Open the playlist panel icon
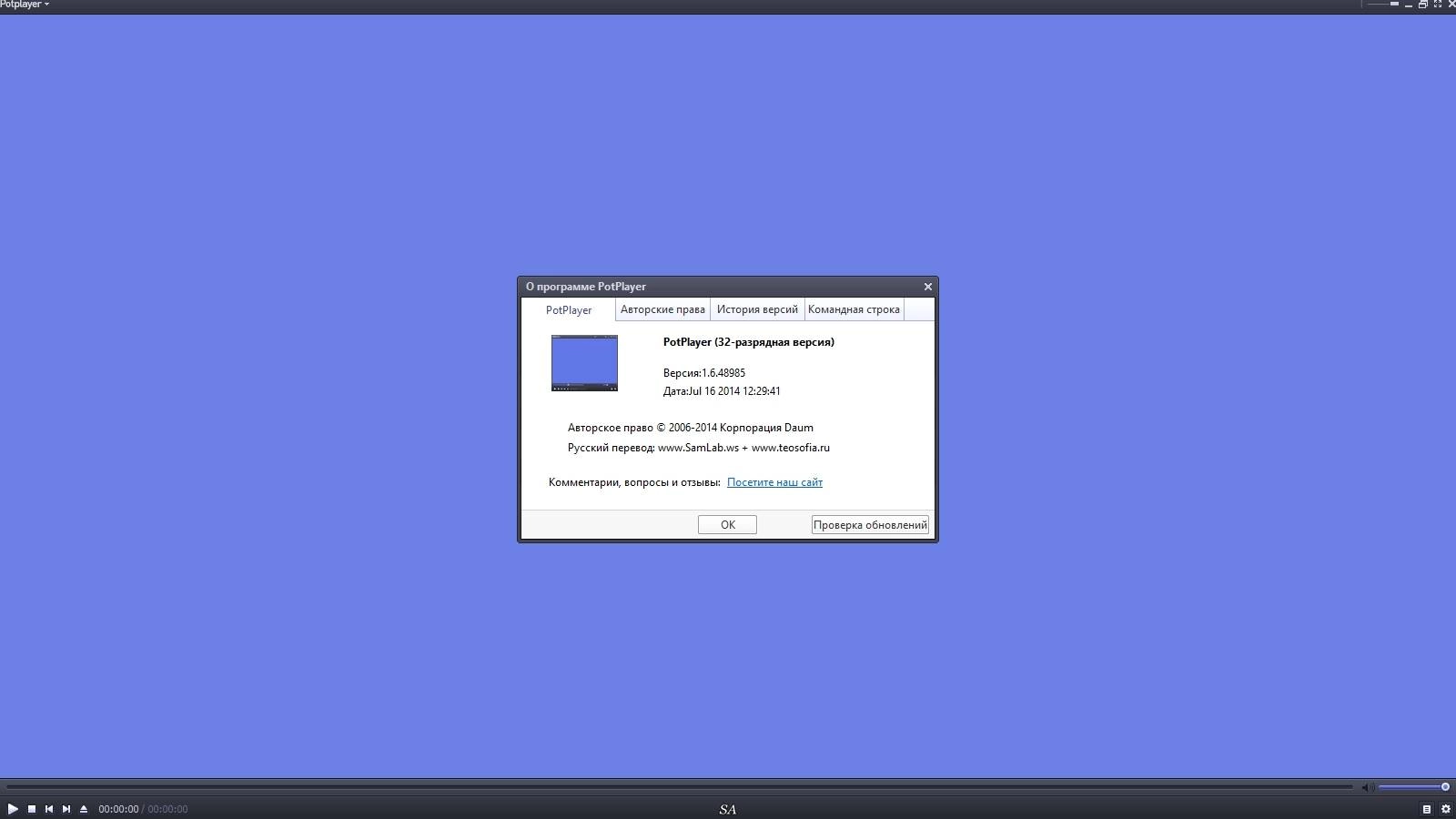 pos(1427,809)
